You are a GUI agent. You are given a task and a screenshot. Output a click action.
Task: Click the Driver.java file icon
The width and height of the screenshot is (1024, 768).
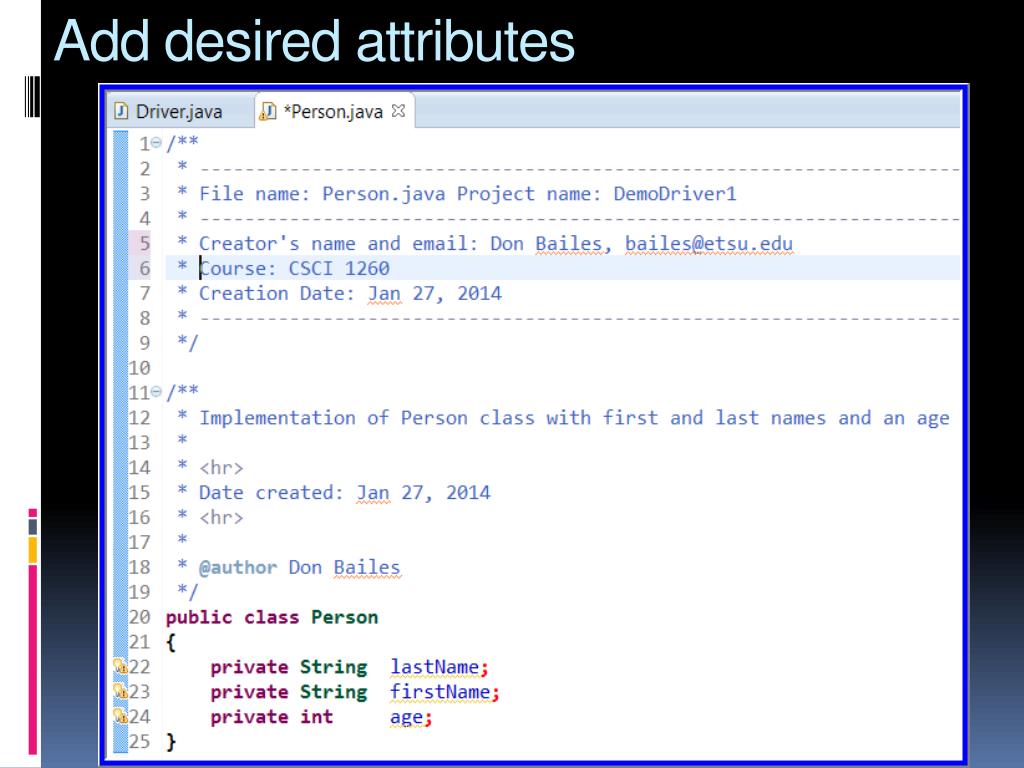[x=121, y=112]
